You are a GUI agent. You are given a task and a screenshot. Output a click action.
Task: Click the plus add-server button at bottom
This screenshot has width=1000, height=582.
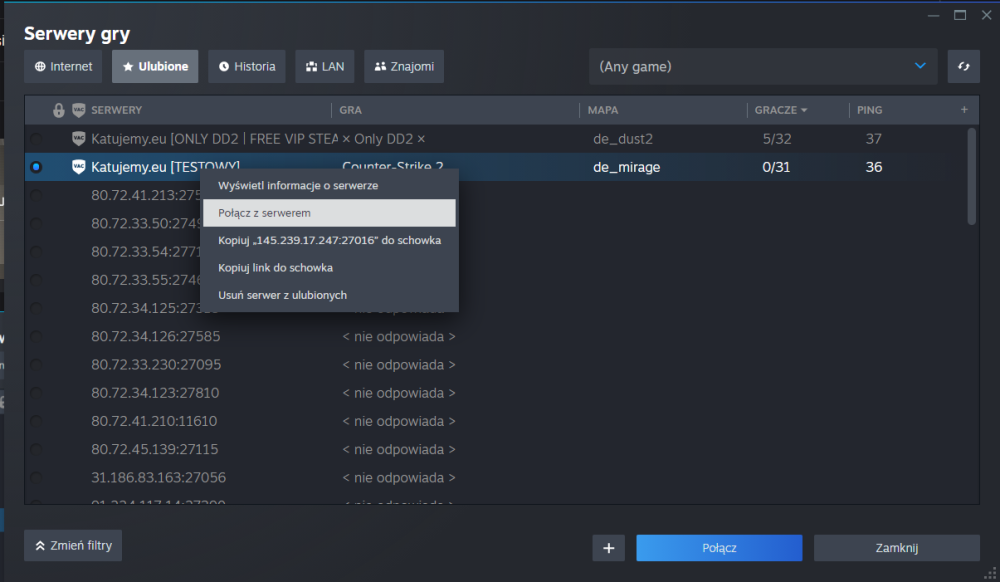tap(608, 548)
